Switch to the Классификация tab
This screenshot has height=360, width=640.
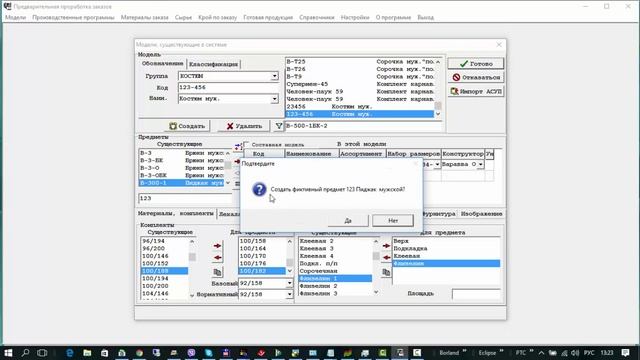pyautogui.click(x=213, y=64)
